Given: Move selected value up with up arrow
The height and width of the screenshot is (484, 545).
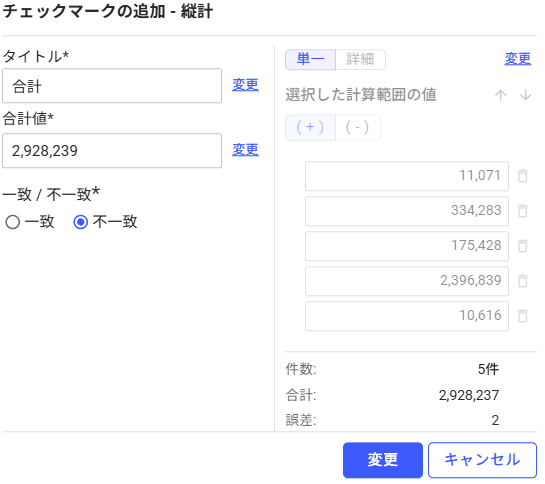Looking at the screenshot, I should point(501,95).
